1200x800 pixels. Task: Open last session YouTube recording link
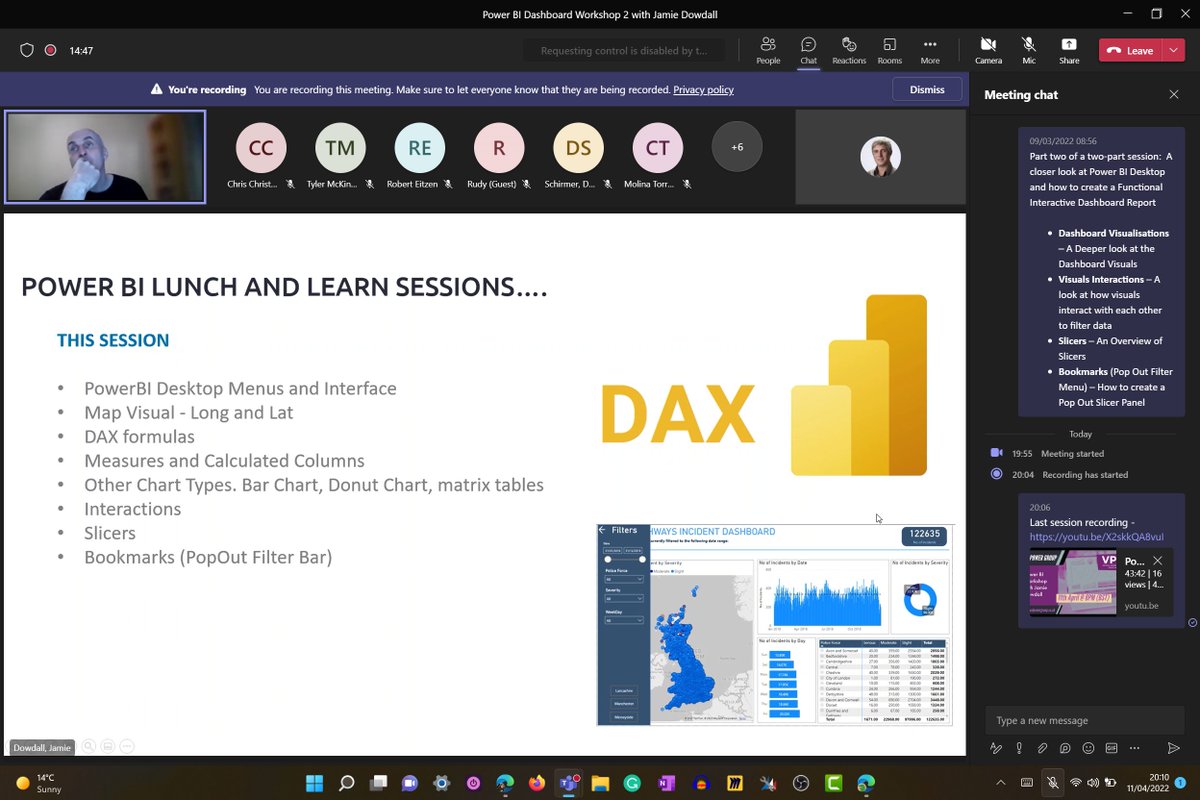point(1097,537)
